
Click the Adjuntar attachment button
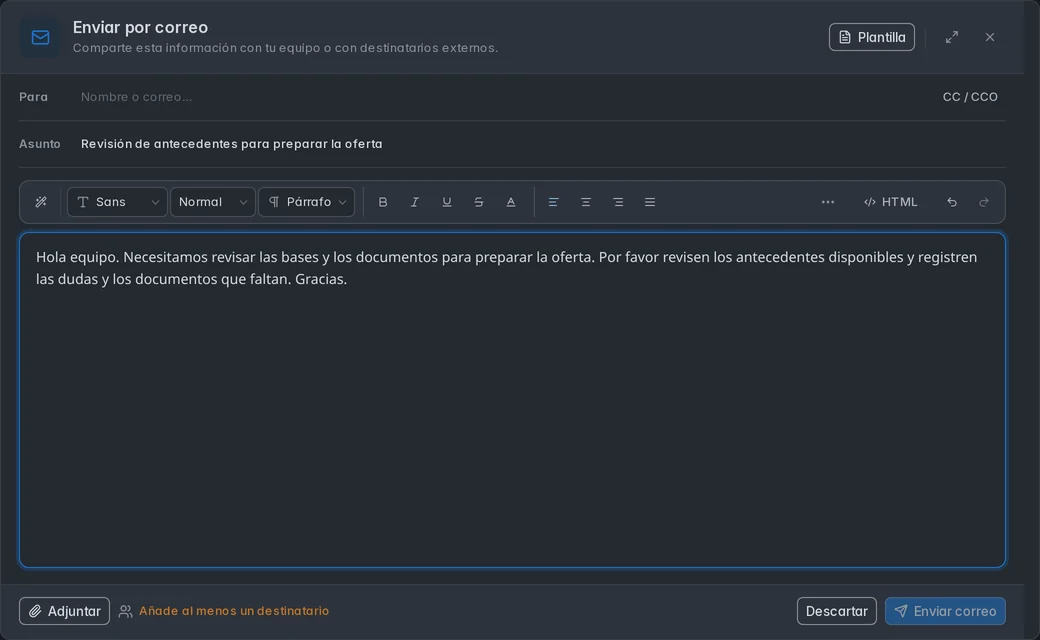pos(64,611)
